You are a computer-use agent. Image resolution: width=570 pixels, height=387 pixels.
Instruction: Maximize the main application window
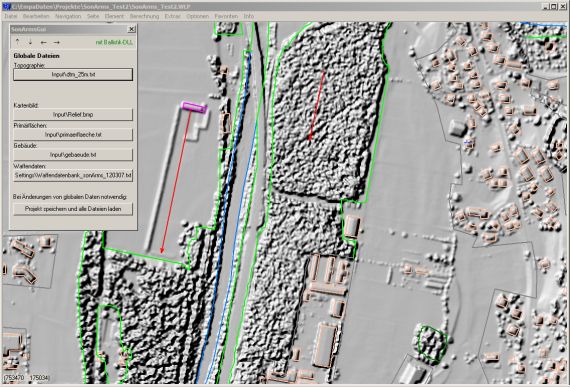pos(553,6)
